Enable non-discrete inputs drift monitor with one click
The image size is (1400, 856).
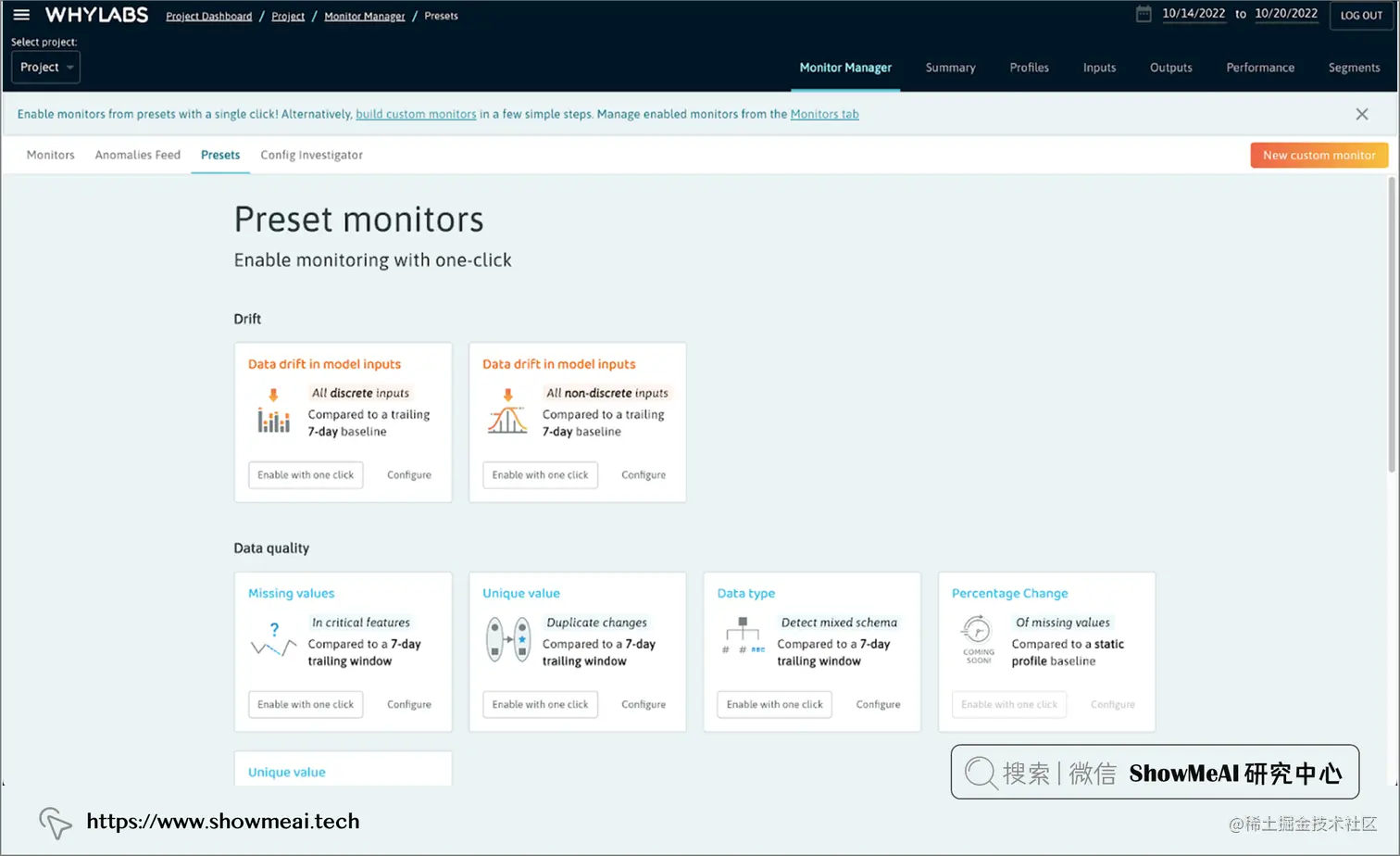(540, 474)
